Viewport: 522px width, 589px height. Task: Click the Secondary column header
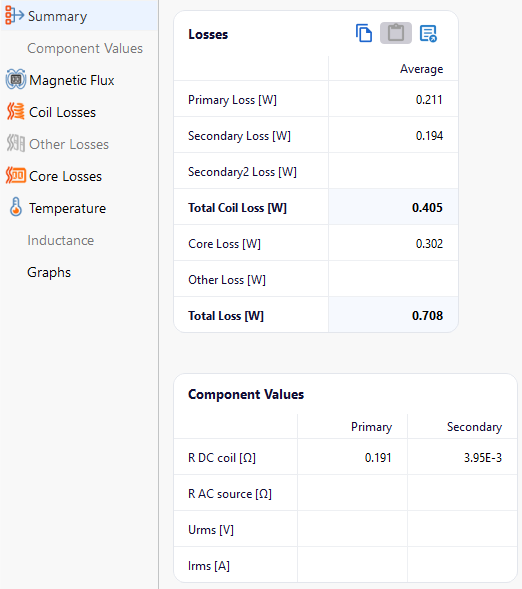click(474, 427)
